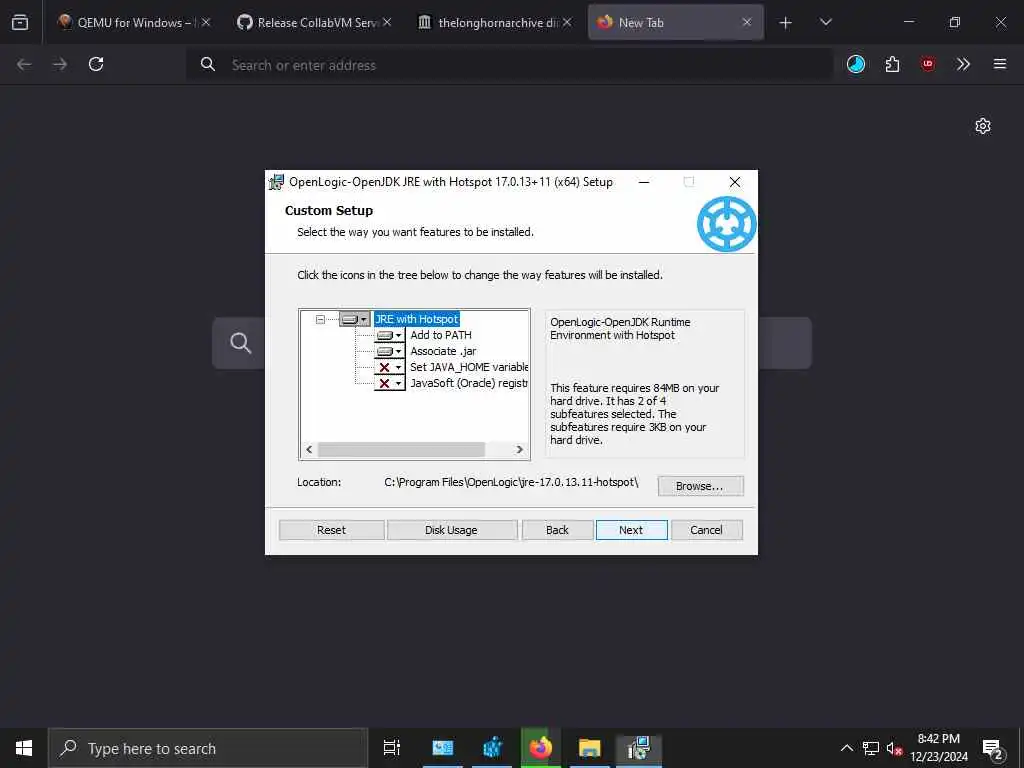Open the network status tray icon
Viewport: 1024px width, 768px height.
coord(871,748)
